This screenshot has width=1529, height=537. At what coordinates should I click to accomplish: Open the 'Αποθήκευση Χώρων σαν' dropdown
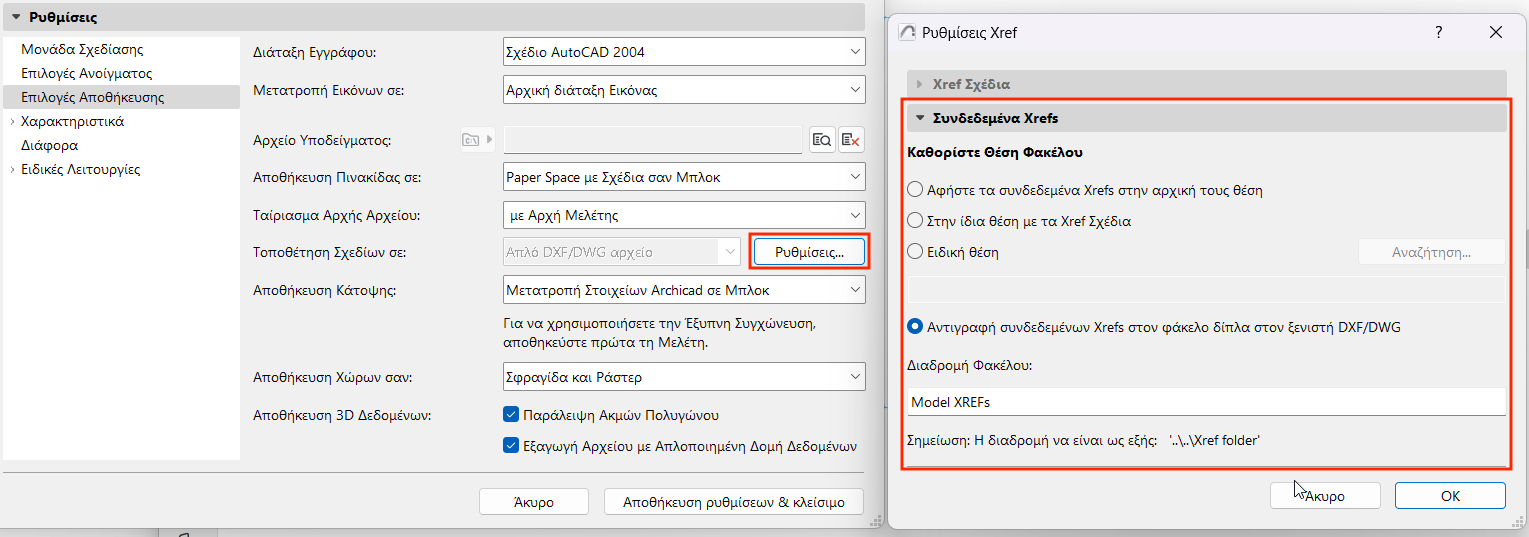click(683, 377)
